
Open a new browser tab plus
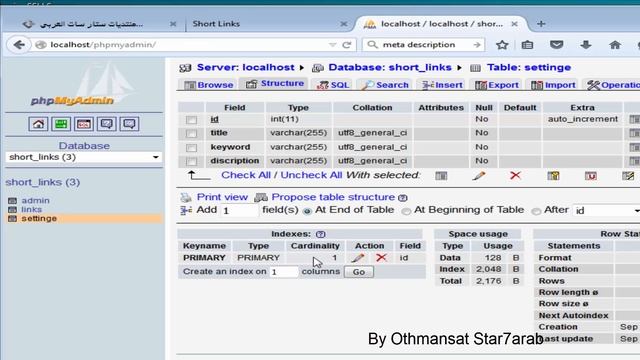click(x=541, y=24)
